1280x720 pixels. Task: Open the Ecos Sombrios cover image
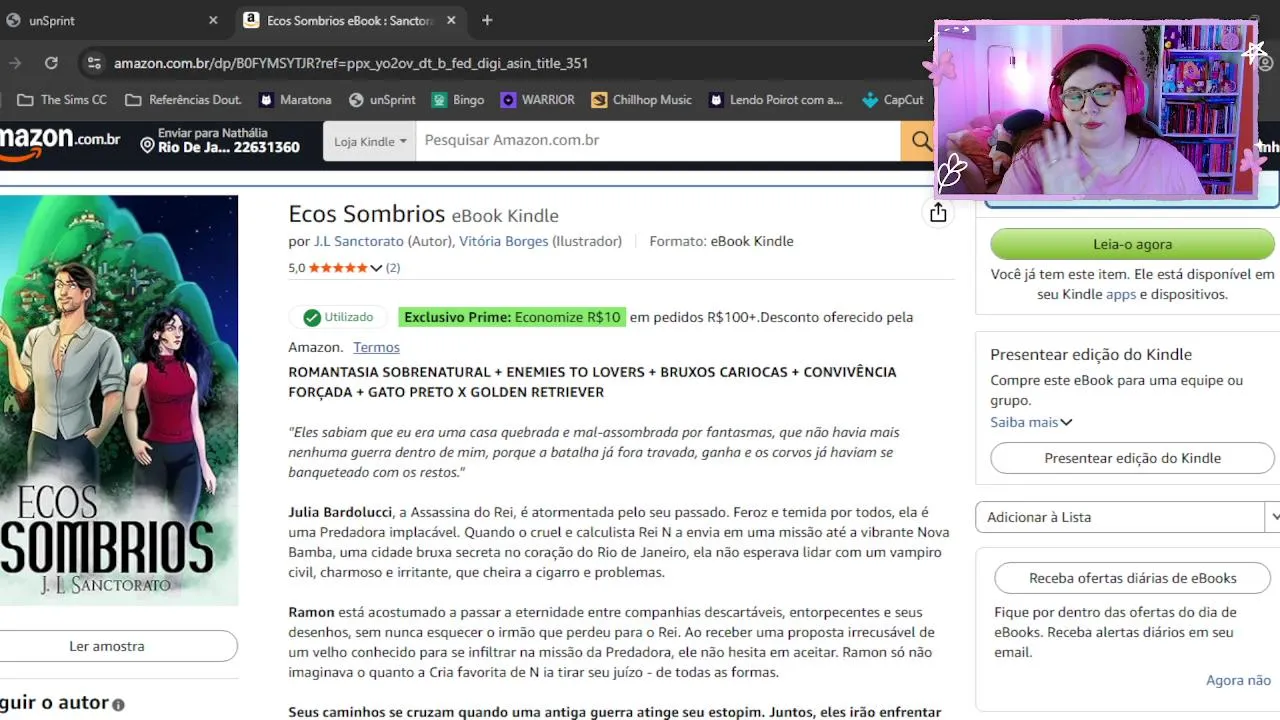tap(119, 400)
